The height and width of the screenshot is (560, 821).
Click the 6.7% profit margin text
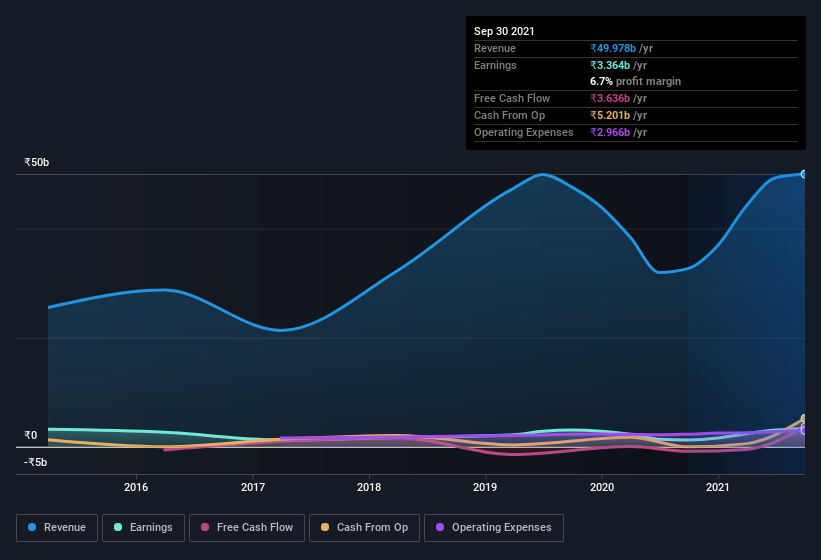(636, 81)
